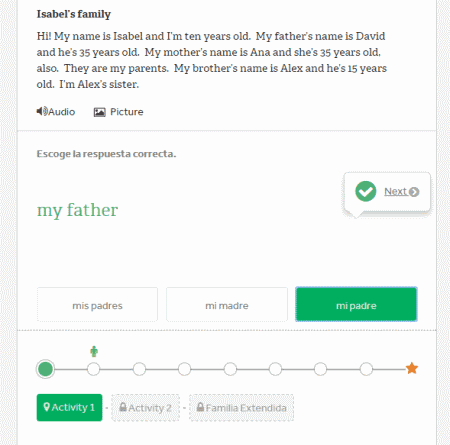The height and width of the screenshot is (445, 450).
Task: Select the "mi madre" answer
Action: point(227,305)
